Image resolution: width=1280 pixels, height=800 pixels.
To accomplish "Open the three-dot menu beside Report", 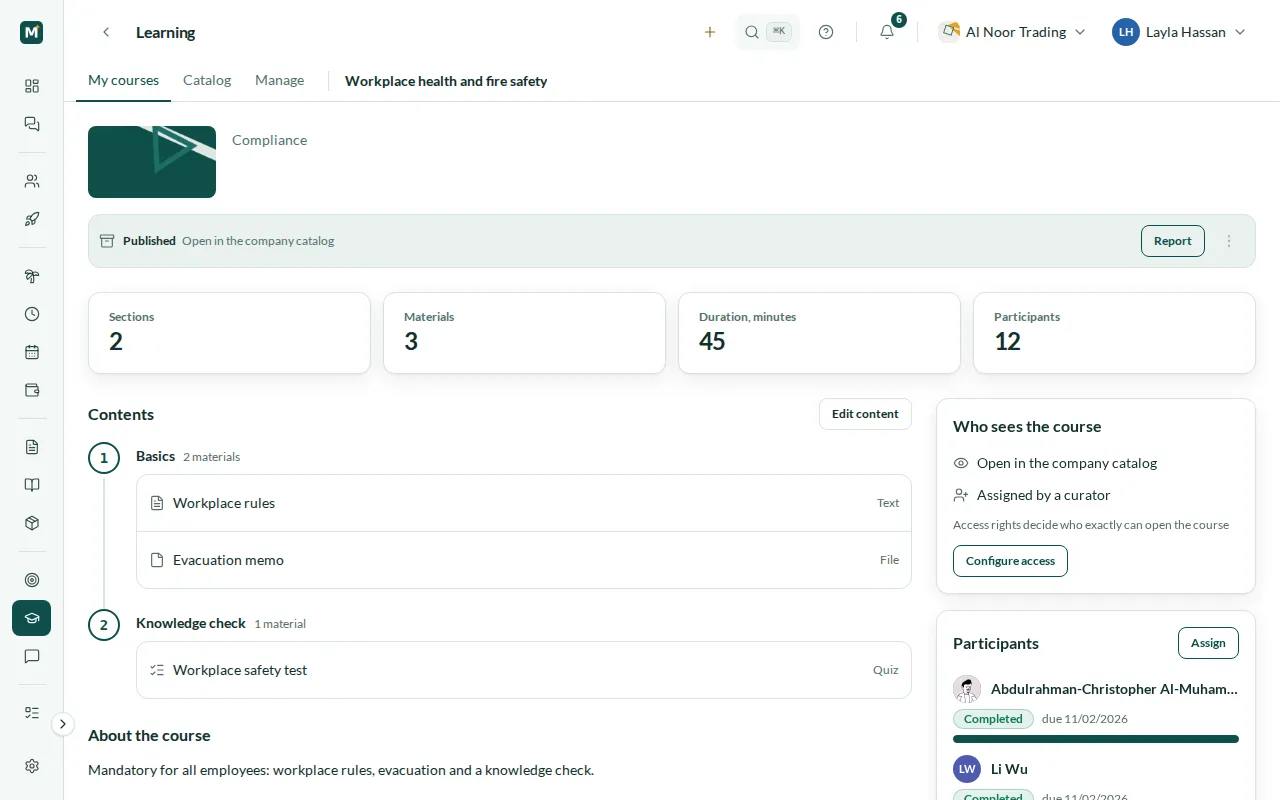I will pos(1229,241).
